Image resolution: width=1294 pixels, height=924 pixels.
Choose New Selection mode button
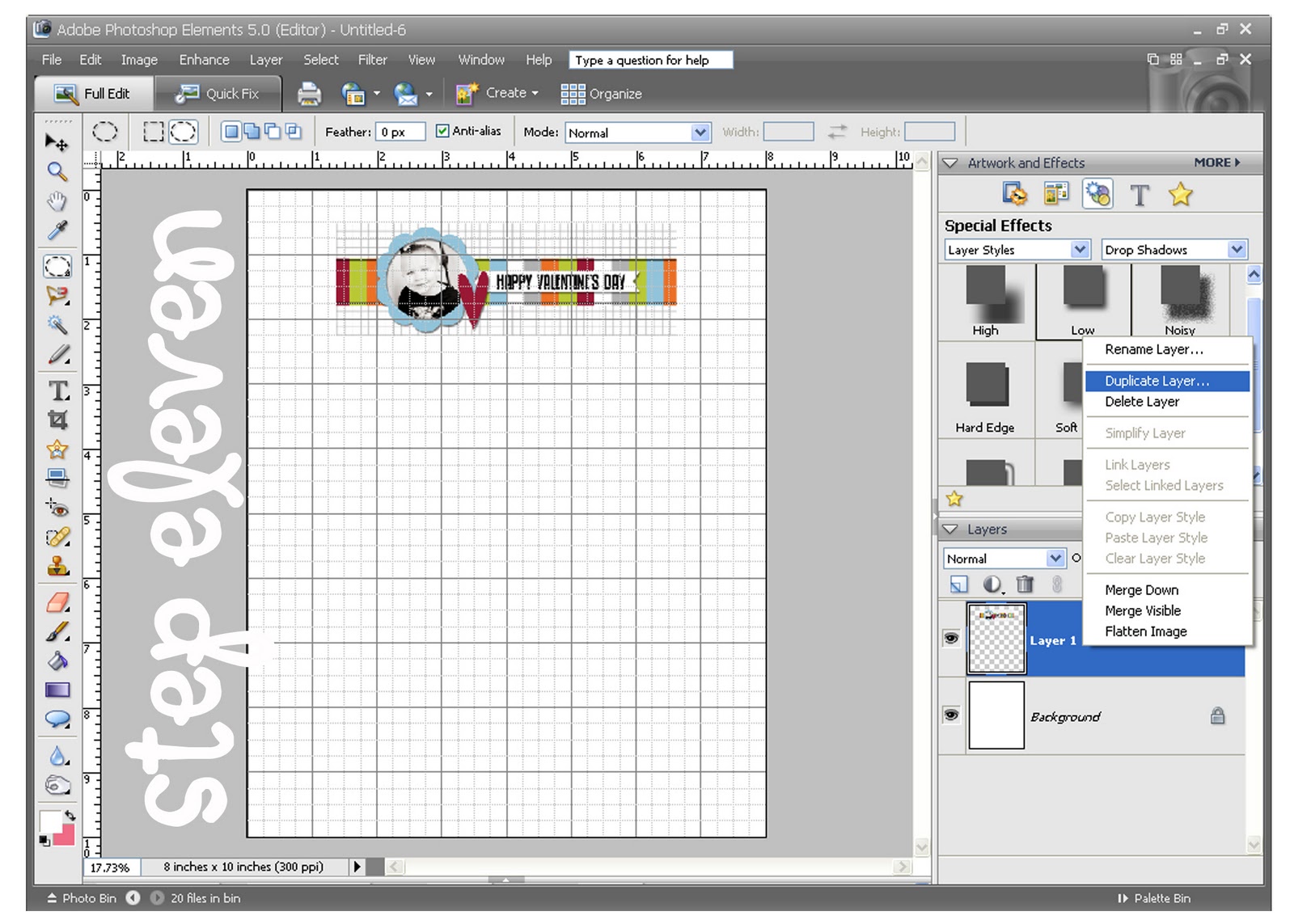point(231,132)
